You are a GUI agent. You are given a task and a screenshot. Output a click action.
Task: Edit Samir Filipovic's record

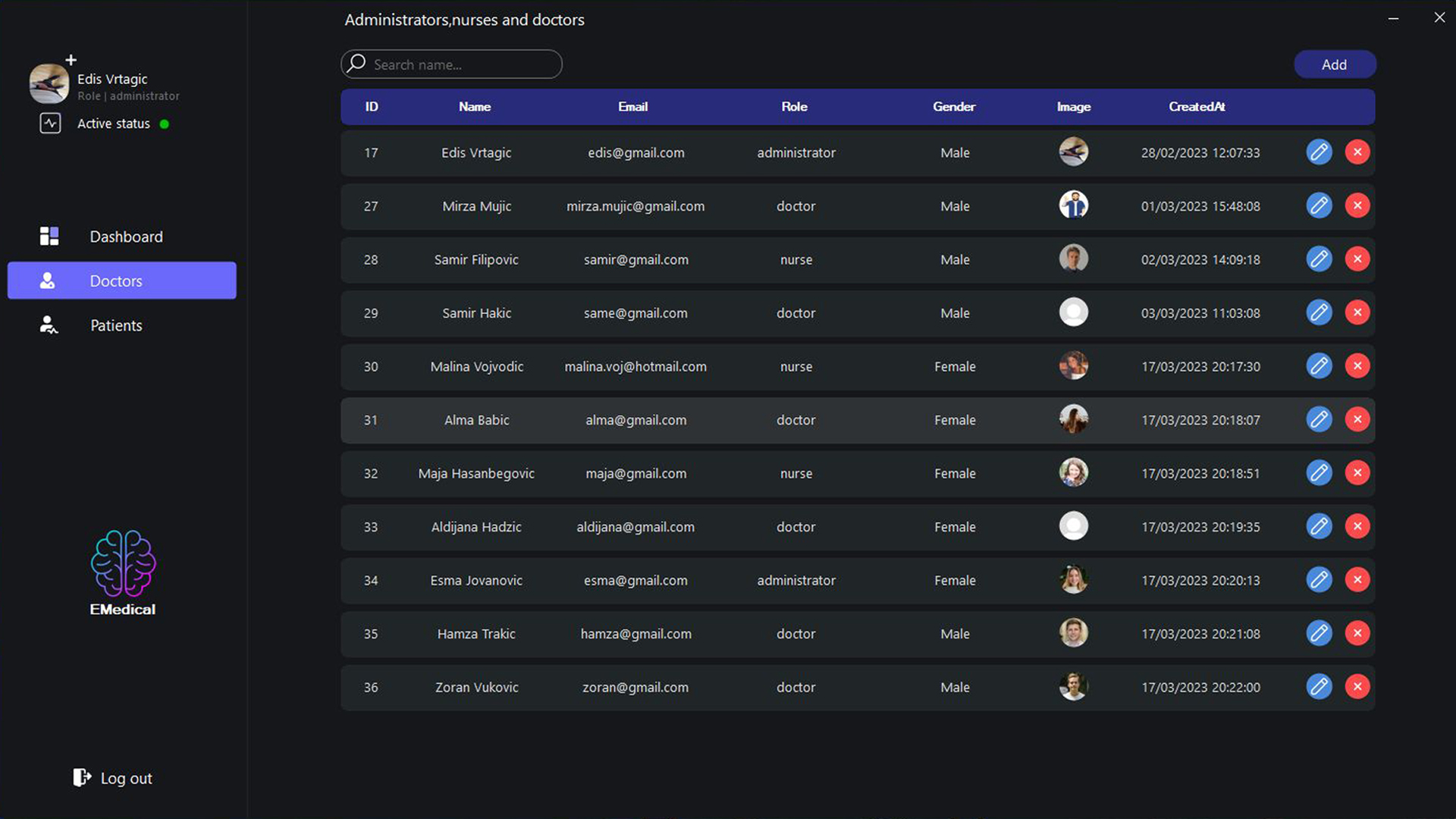pyautogui.click(x=1319, y=259)
